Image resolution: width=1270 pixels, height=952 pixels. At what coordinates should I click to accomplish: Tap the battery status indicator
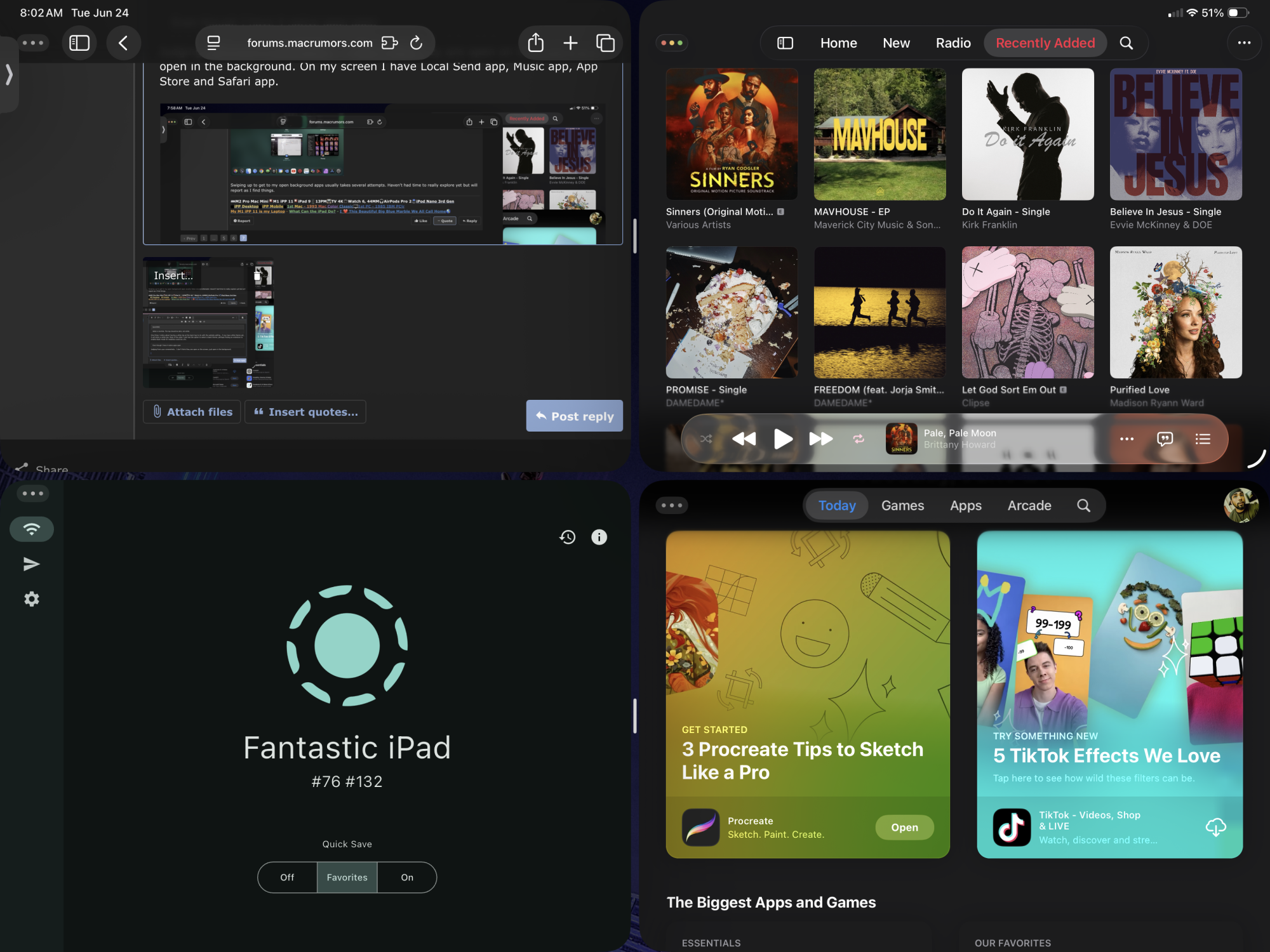(1239, 13)
